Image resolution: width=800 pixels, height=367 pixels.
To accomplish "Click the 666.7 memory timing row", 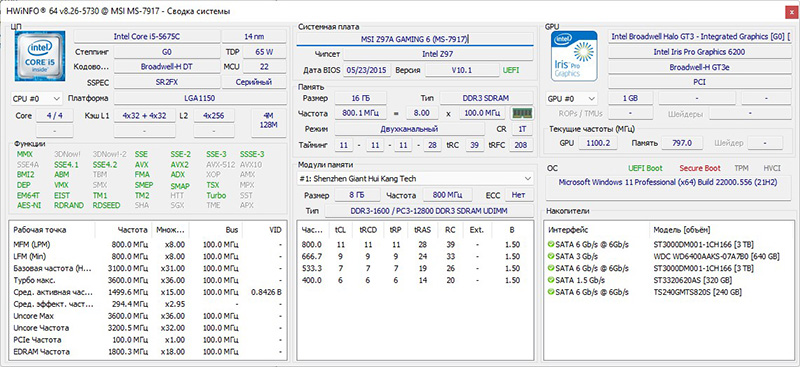I will click(415, 256).
